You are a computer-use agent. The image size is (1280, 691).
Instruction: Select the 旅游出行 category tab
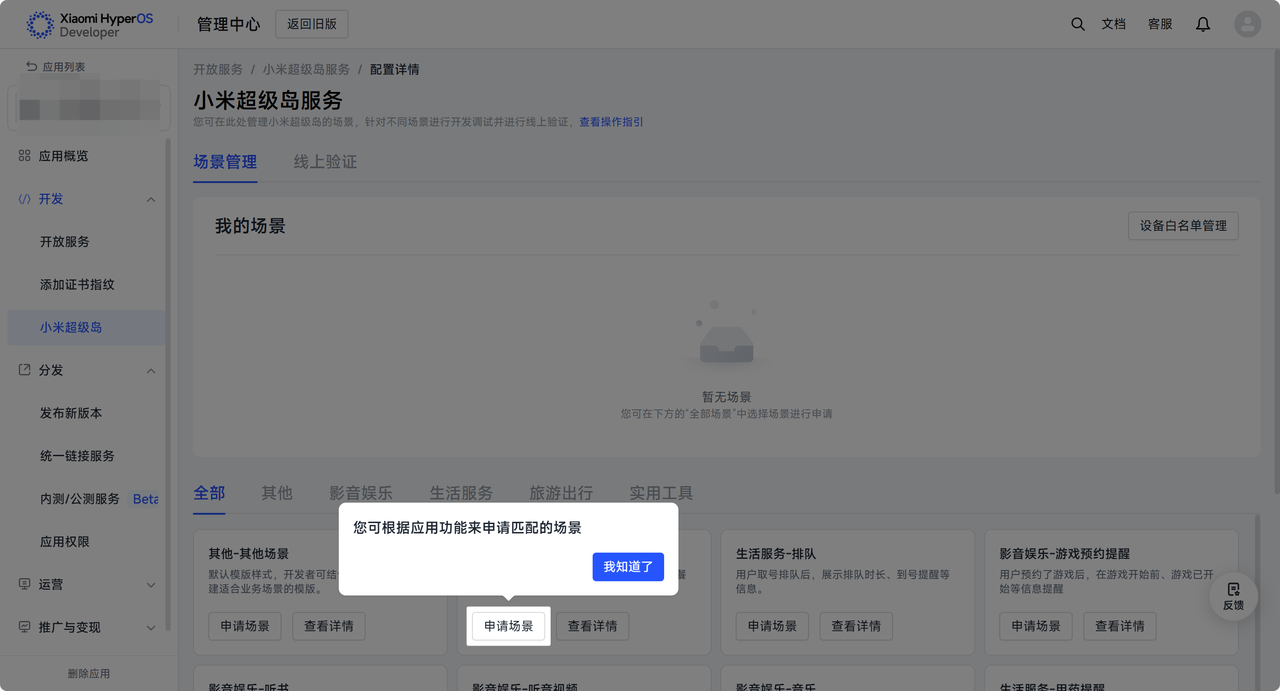pos(561,493)
